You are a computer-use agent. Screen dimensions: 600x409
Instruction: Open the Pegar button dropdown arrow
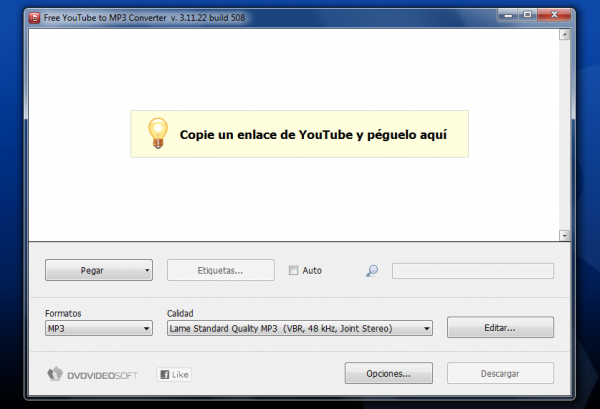[x=147, y=270]
